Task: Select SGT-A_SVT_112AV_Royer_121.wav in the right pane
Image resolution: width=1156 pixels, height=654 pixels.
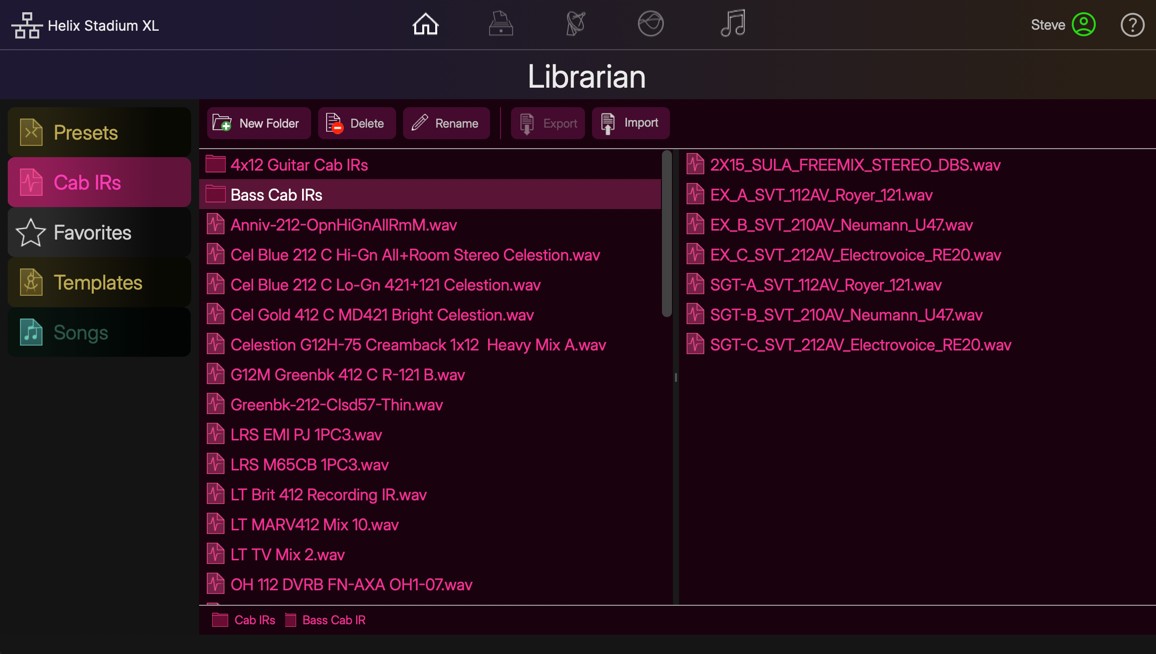Action: tap(825, 284)
